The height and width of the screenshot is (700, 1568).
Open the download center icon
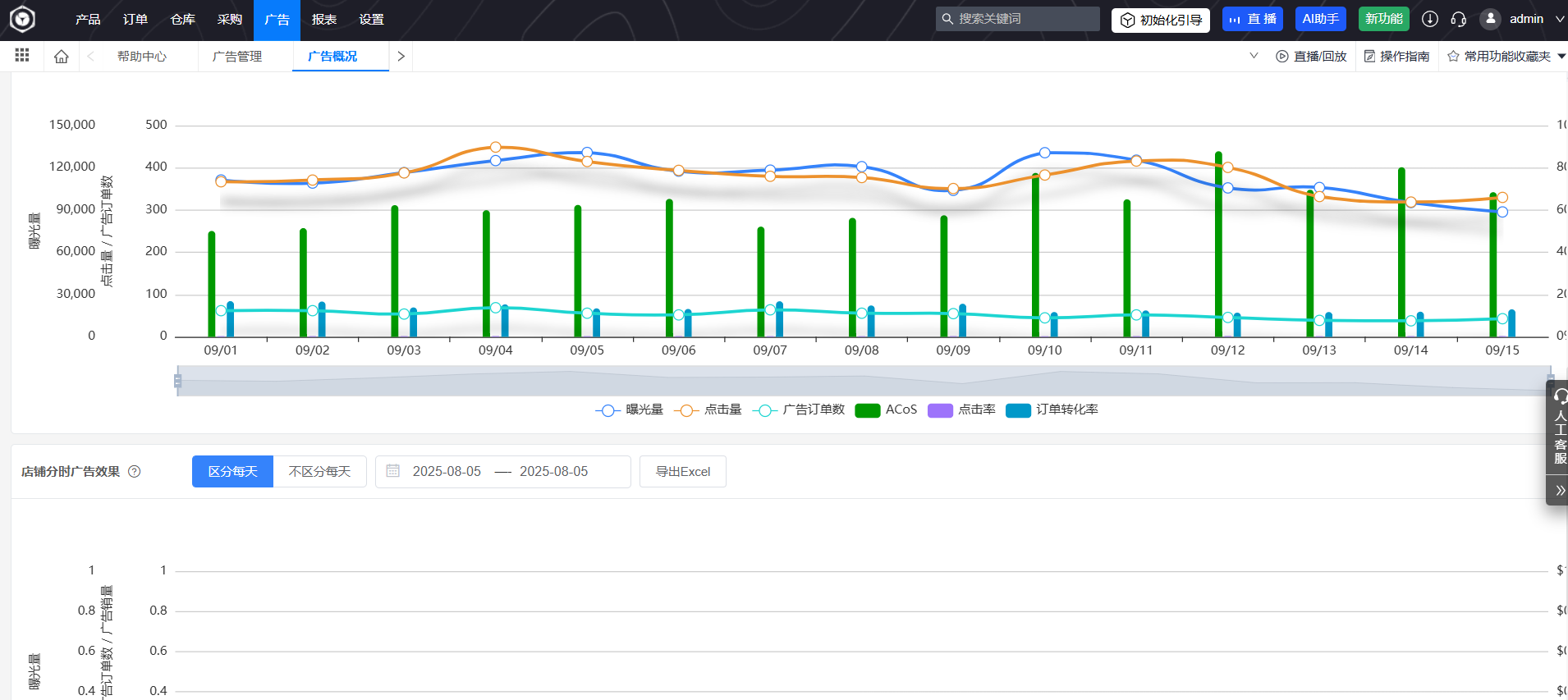tap(1430, 19)
